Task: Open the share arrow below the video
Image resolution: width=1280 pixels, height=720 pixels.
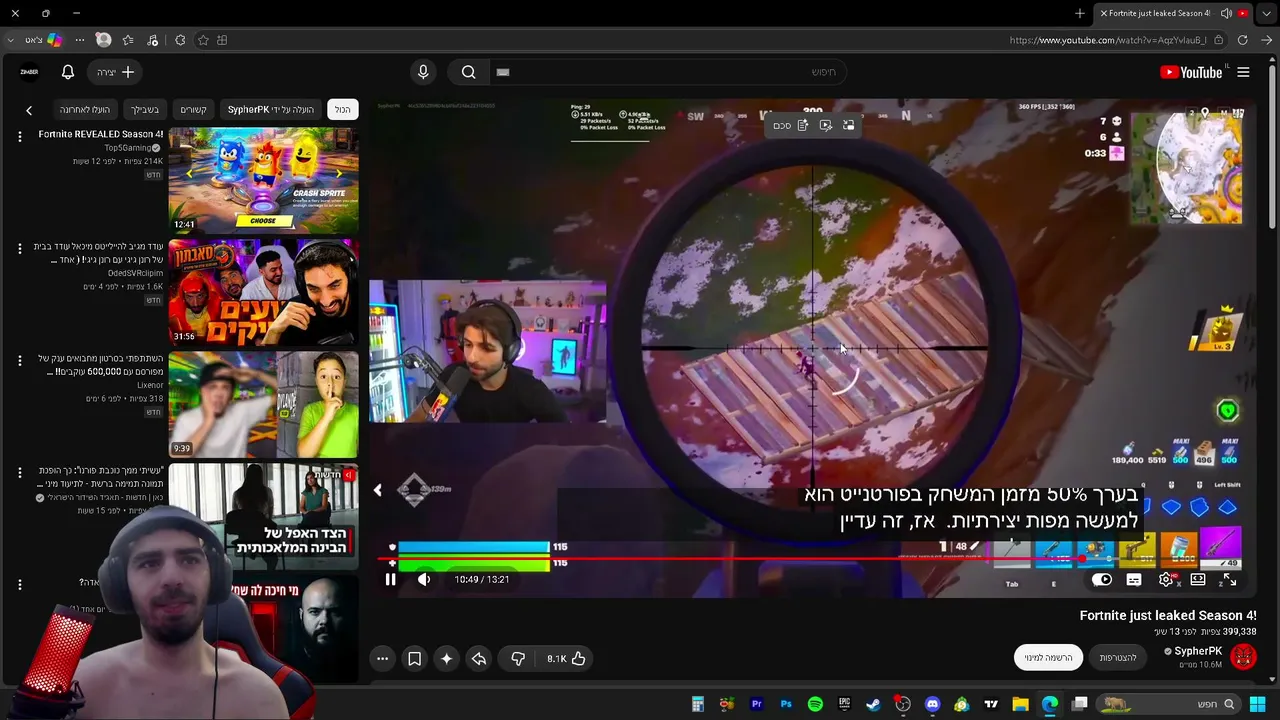Action: click(479, 658)
